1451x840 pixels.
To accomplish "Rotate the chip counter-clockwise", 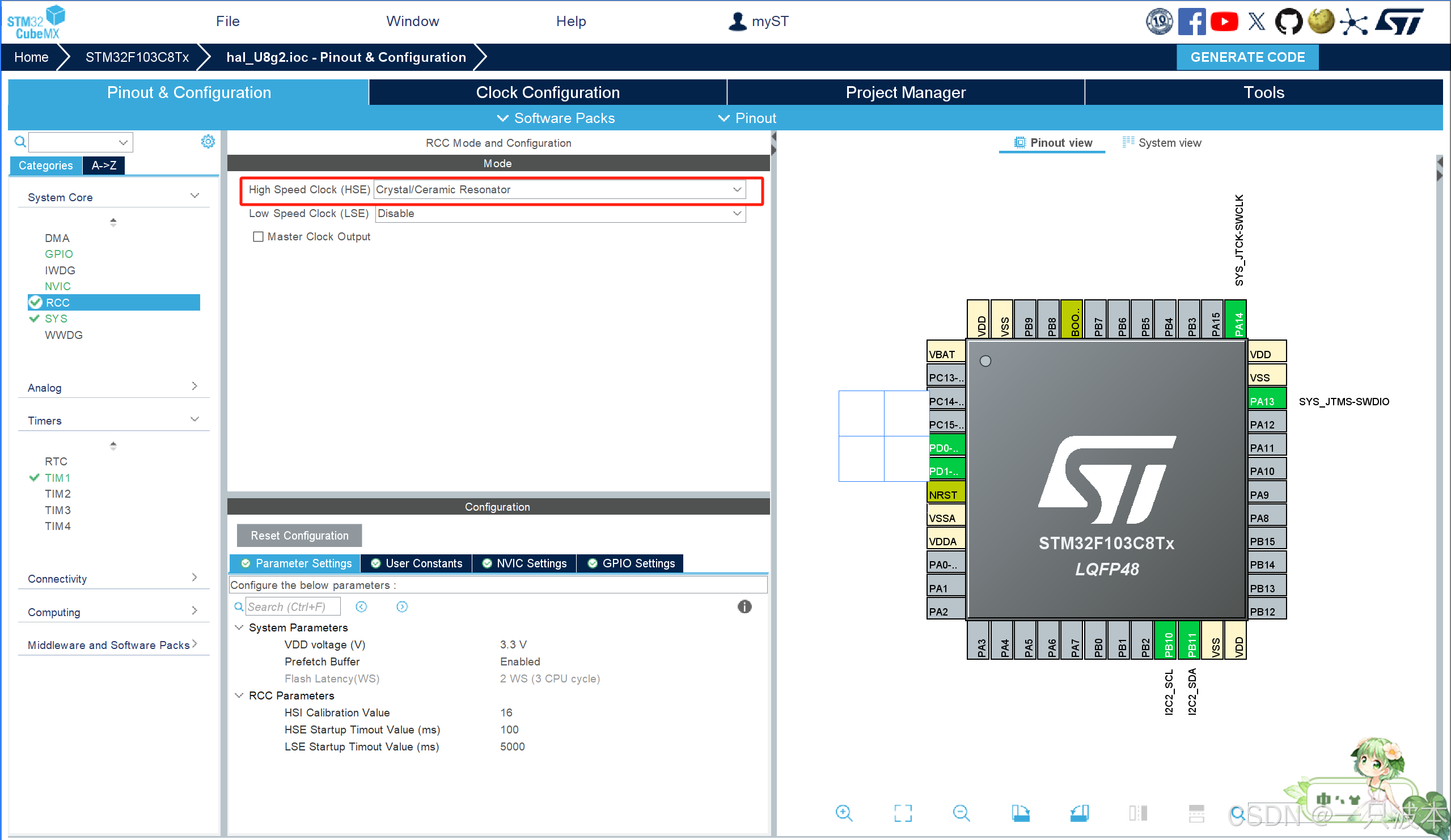I will (1079, 812).
